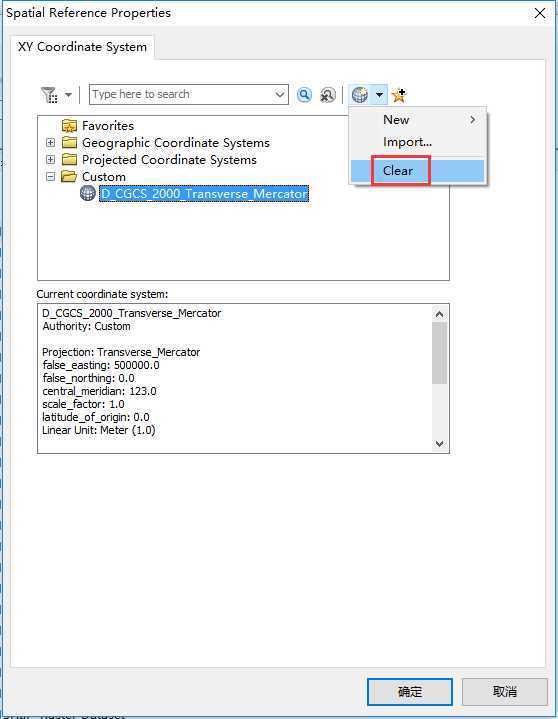The height and width of the screenshot is (719, 558).
Task: Select Geographic Coordinate Systems folder
Action: click(176, 143)
